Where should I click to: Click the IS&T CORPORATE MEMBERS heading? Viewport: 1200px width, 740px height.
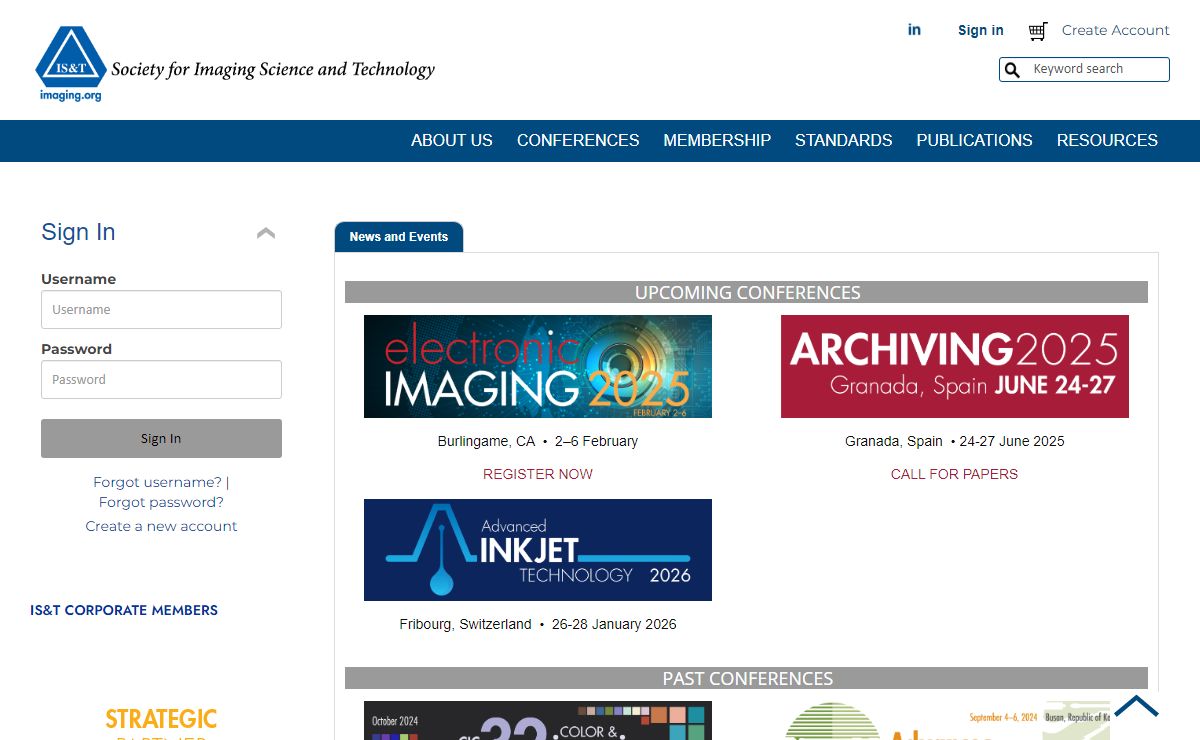click(x=124, y=610)
